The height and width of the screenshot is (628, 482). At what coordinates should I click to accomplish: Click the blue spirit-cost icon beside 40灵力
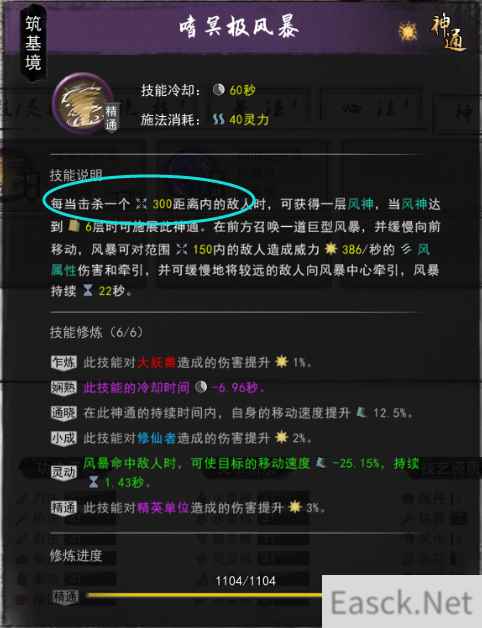click(218, 119)
